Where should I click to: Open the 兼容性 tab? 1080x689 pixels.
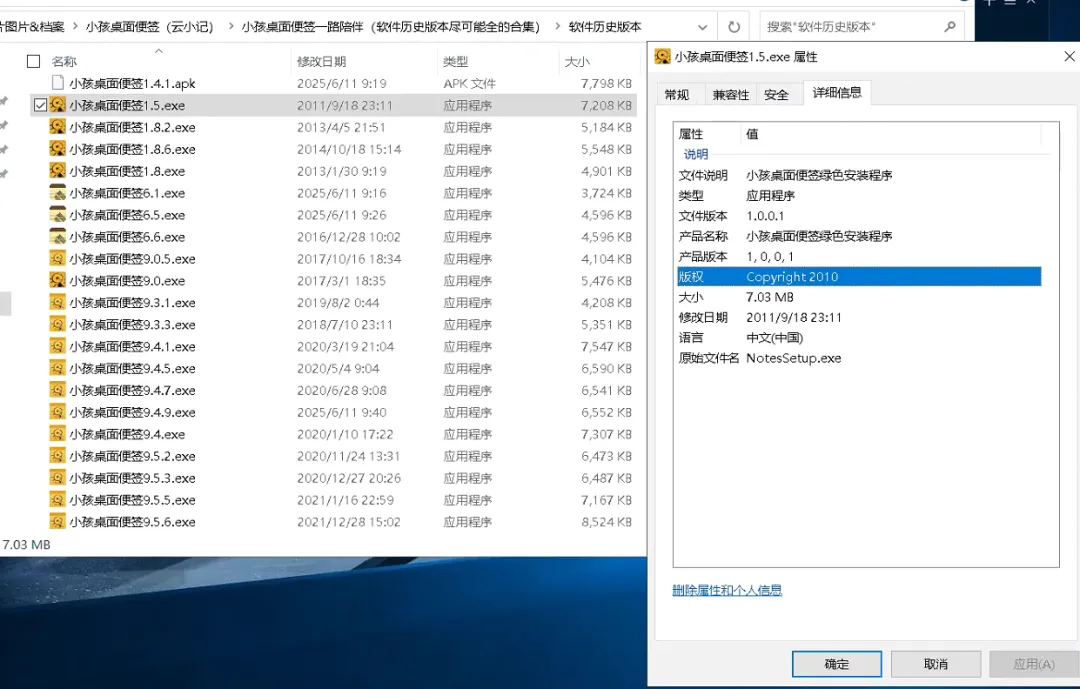pos(730,95)
